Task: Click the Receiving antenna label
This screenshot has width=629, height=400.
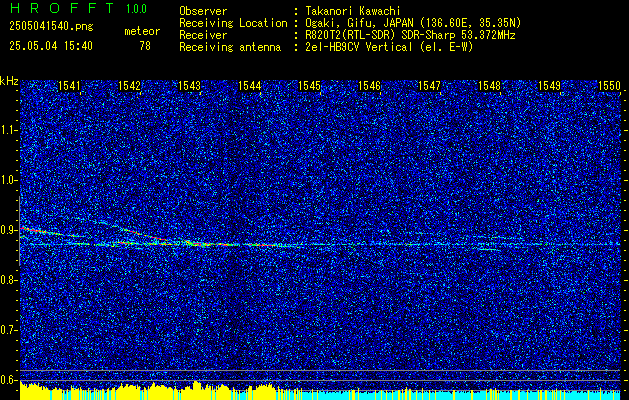Action: coord(230,47)
